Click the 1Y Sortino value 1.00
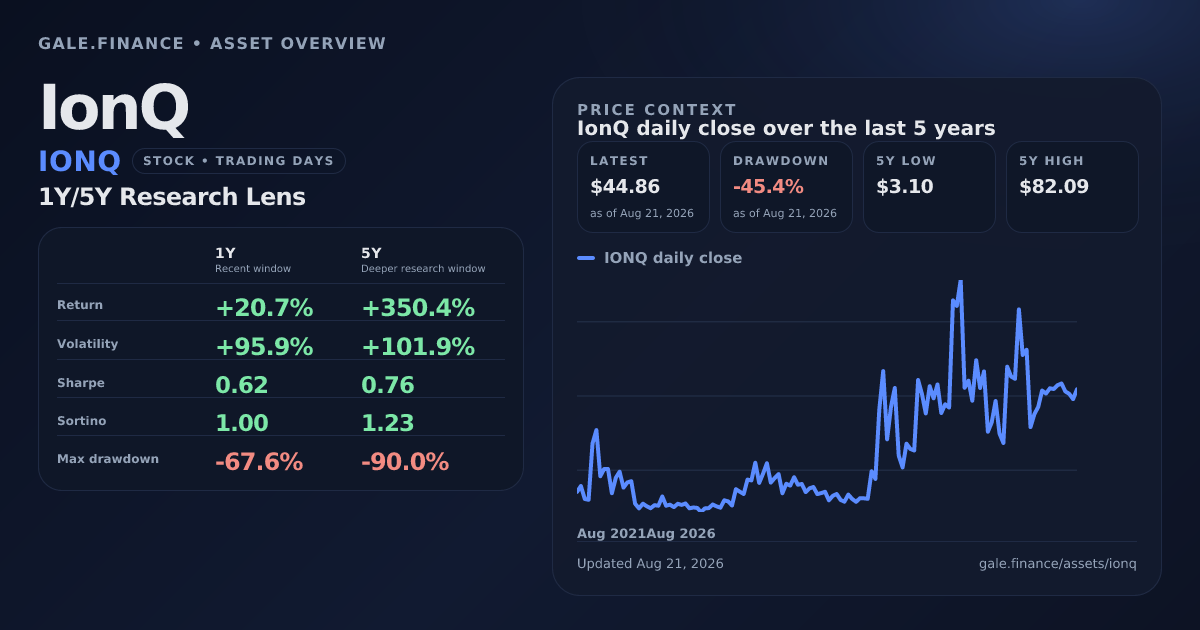Image resolution: width=1200 pixels, height=630 pixels. [x=242, y=424]
